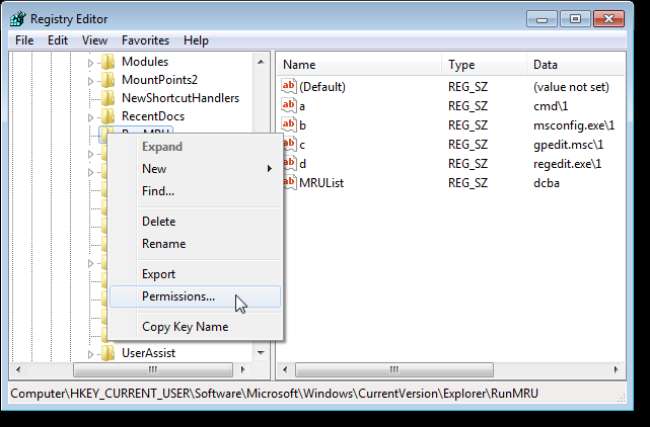This screenshot has height=427, width=650.
Task: Choose Permissions... in the context menu
Action: [x=195, y=296]
